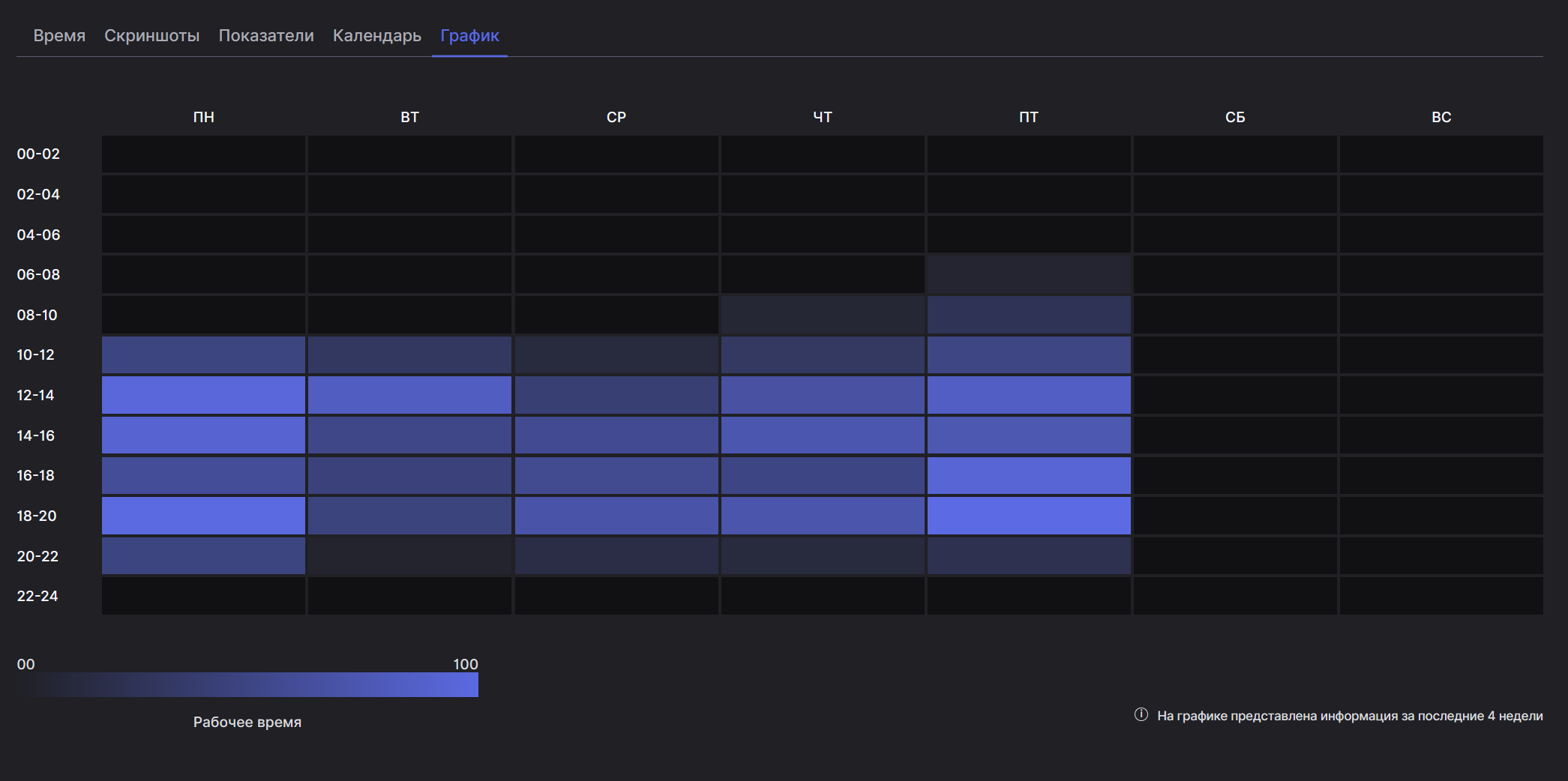Screen dimensions: 1568x781
Task: Click the info icon beside the chart note
Action: tap(1141, 714)
